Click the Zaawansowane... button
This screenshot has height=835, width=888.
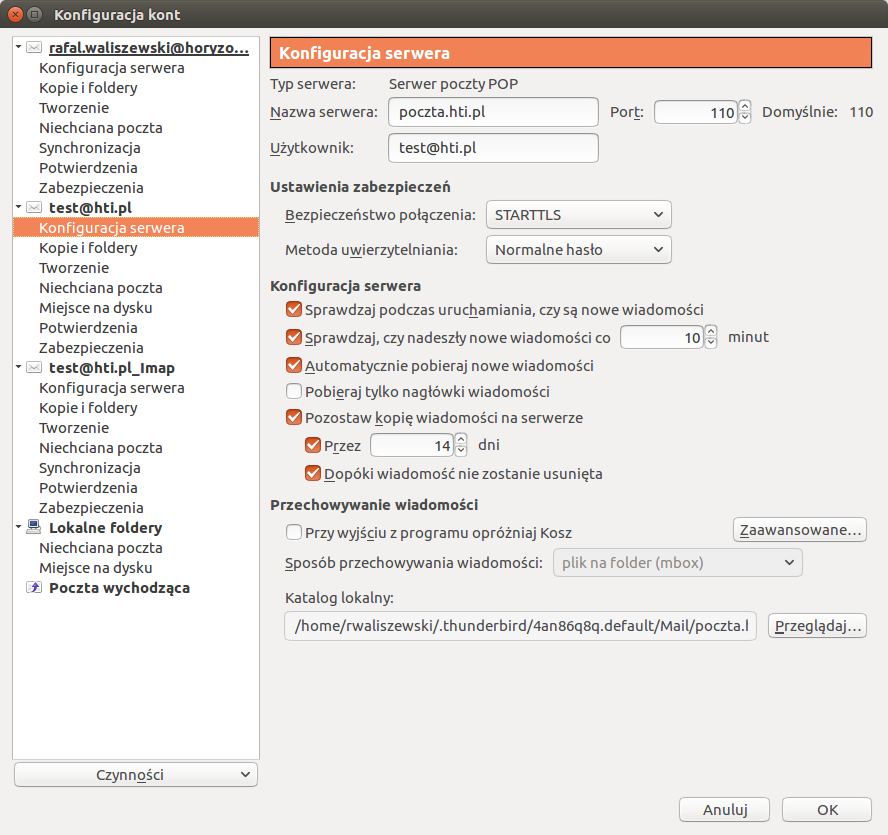[800, 530]
